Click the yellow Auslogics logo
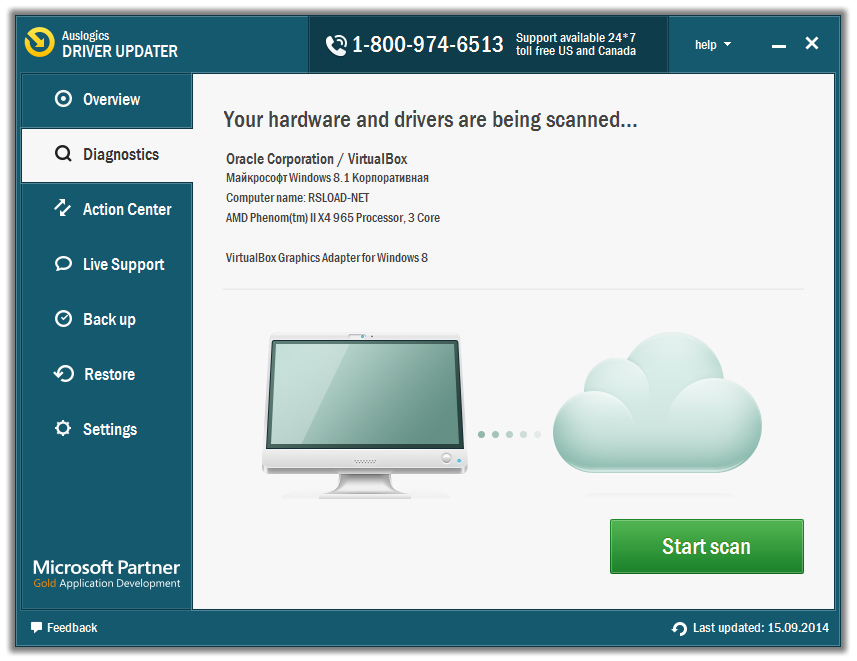 pos(40,43)
